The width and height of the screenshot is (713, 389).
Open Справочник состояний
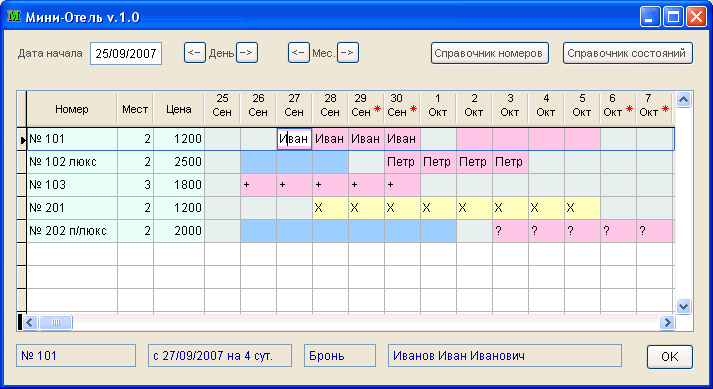point(628,53)
